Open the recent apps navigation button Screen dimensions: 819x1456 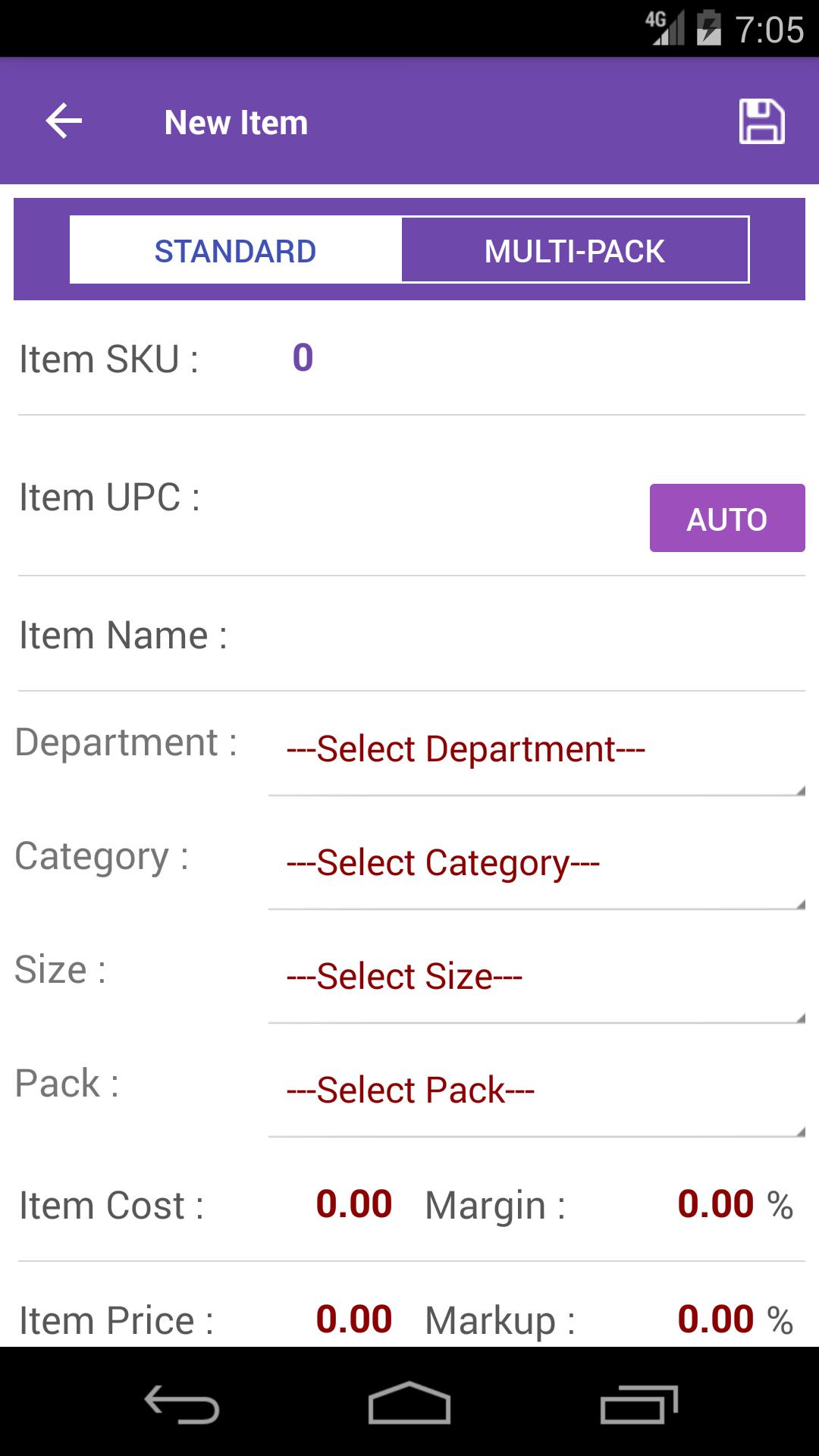[x=639, y=1404]
